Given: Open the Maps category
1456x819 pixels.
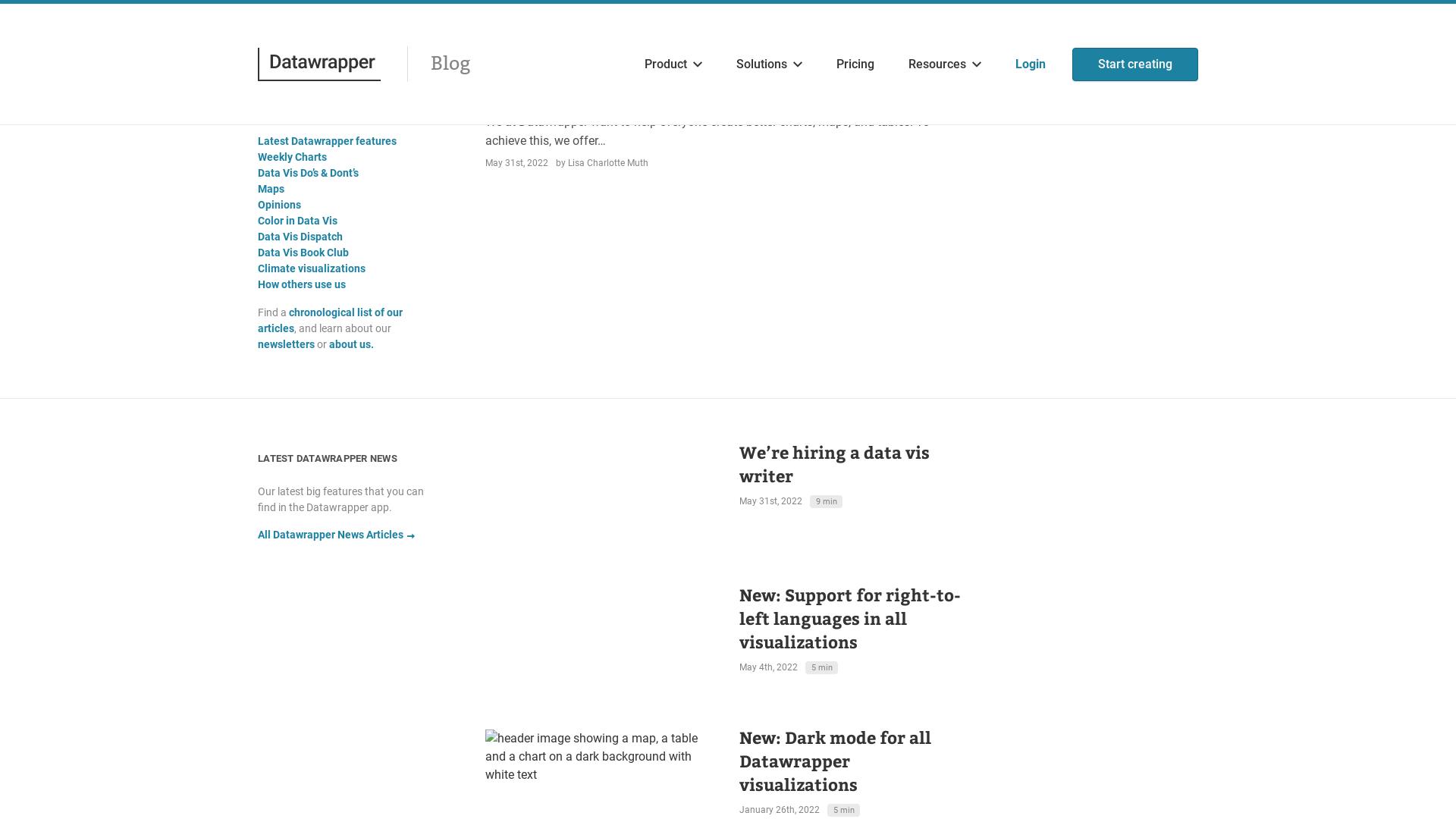Looking at the screenshot, I should coord(271,189).
